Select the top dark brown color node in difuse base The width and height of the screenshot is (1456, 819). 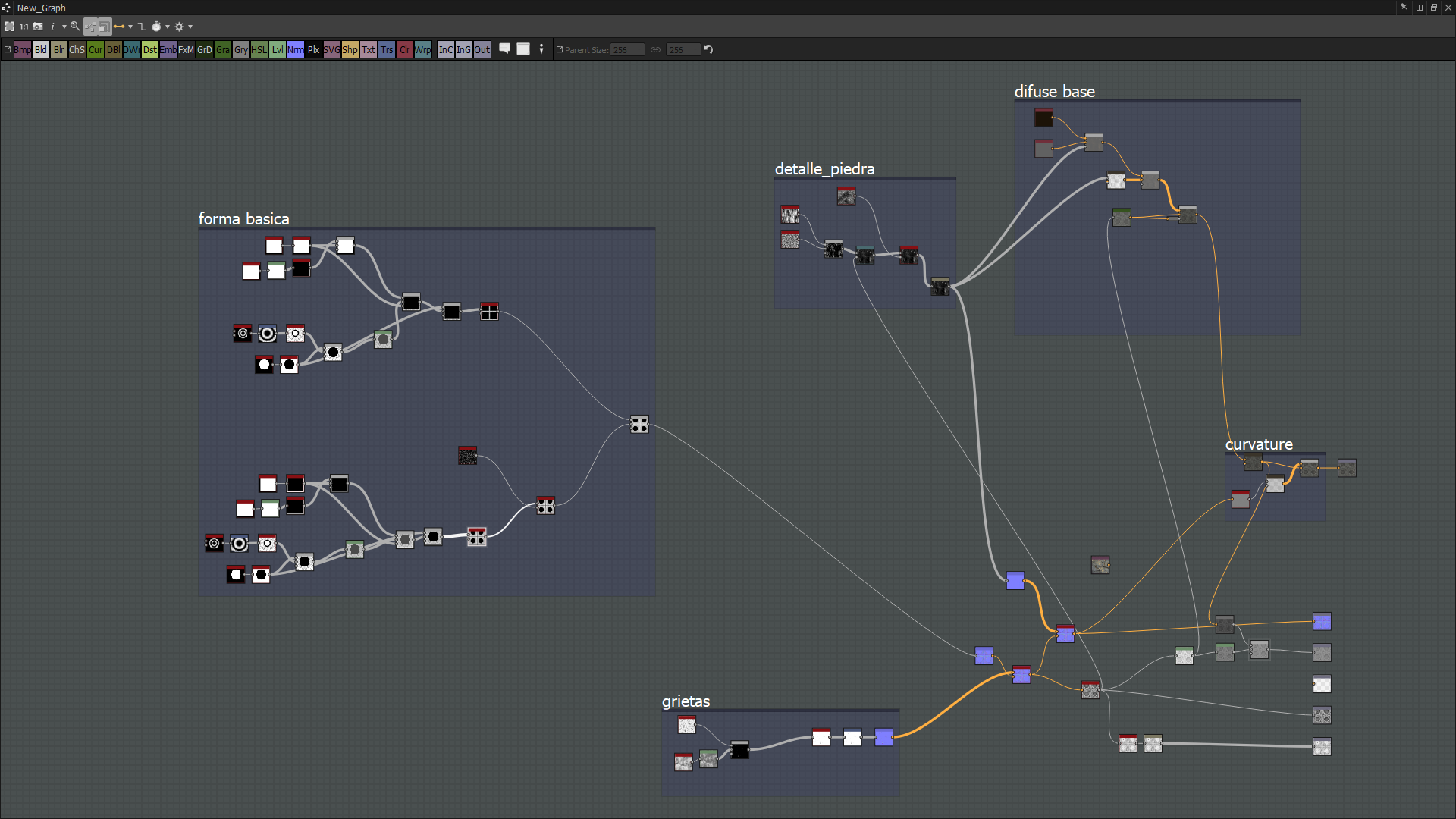(x=1044, y=118)
